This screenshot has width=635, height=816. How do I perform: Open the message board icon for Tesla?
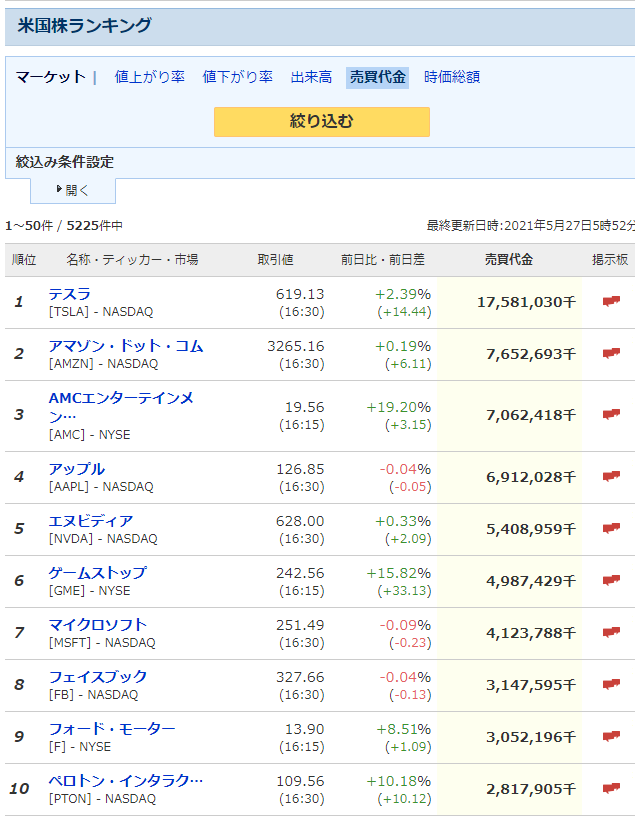(611, 301)
